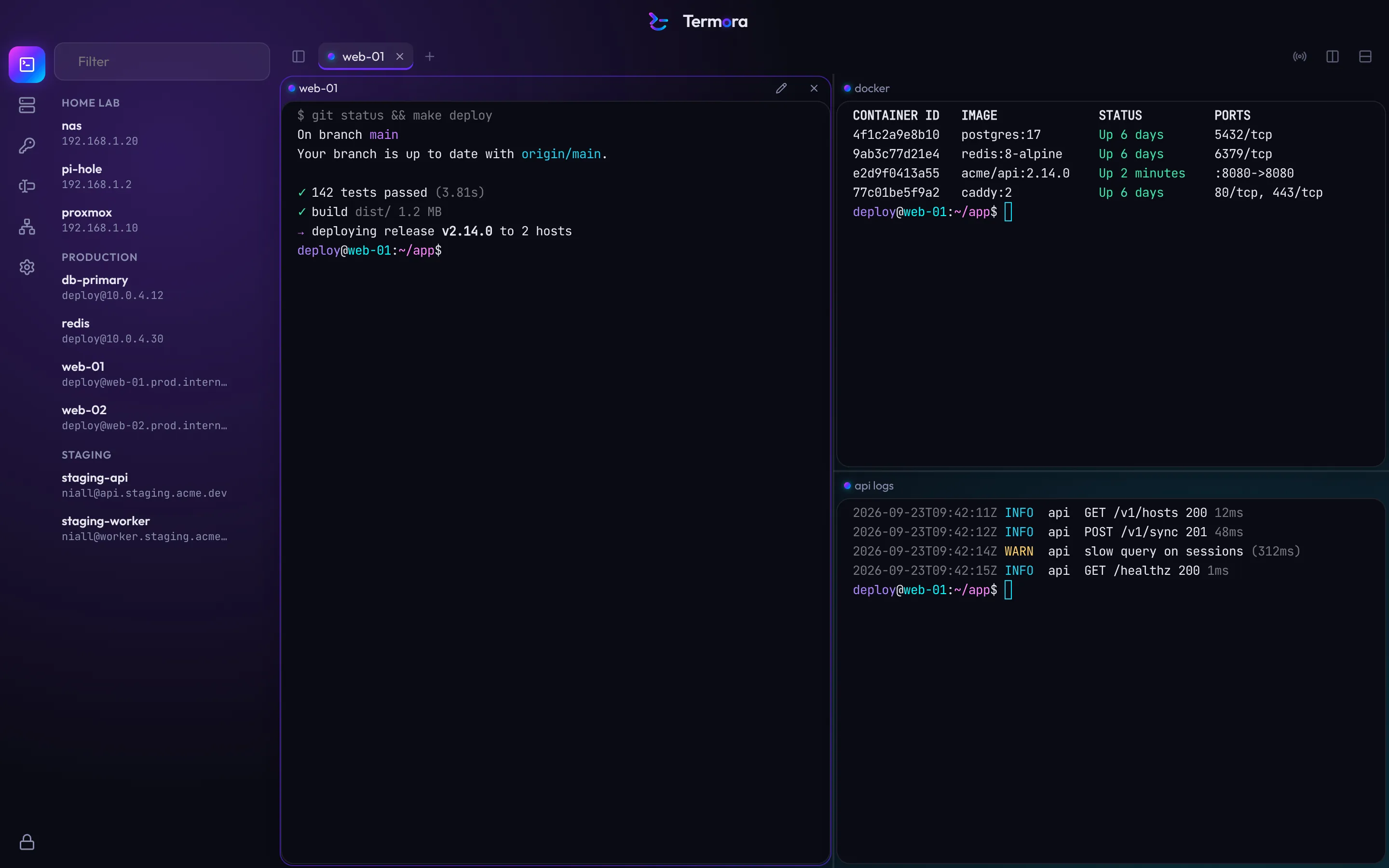
Task: Click the 'Up 2 minutes' status
Action: coord(1142,174)
